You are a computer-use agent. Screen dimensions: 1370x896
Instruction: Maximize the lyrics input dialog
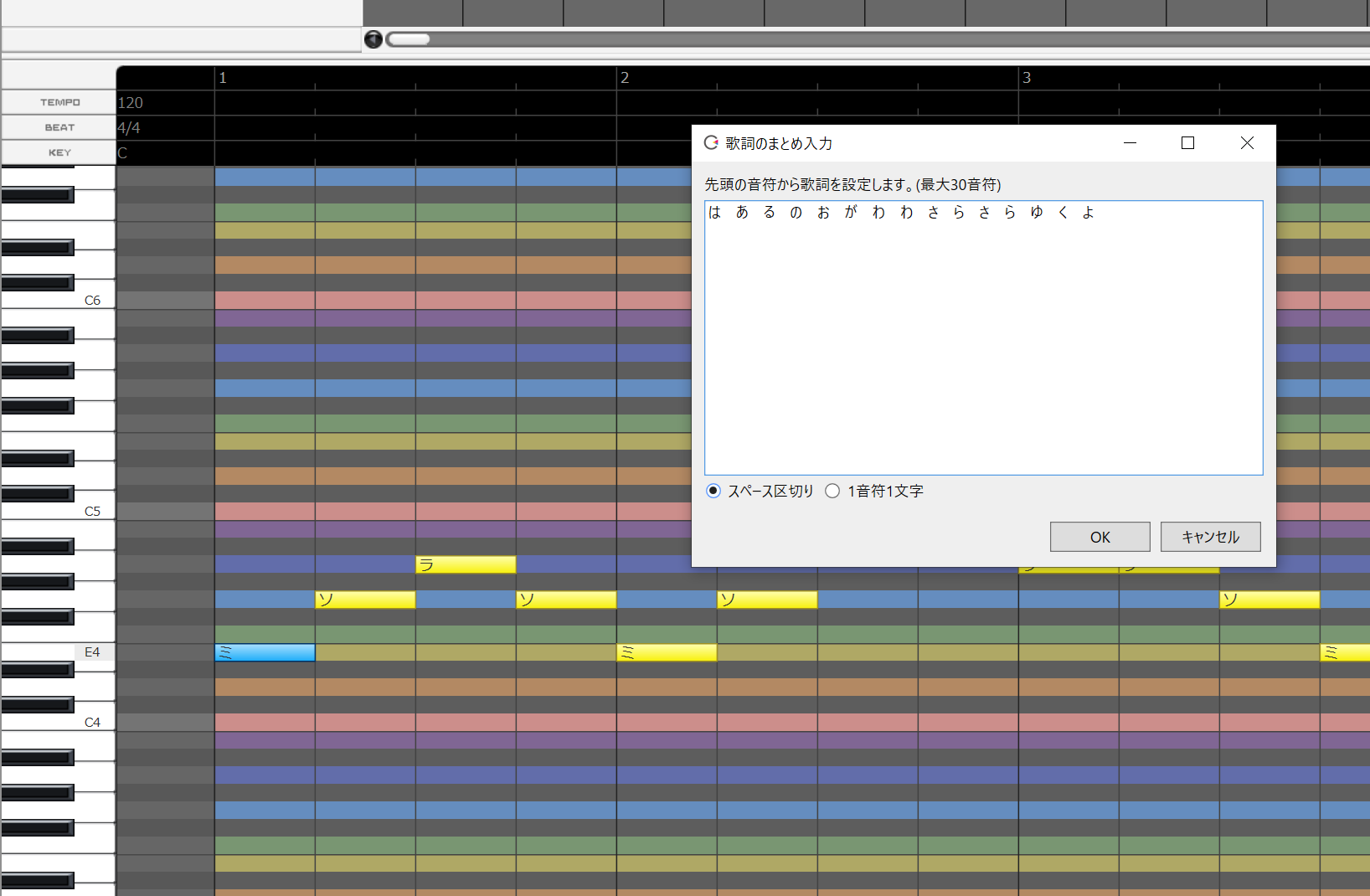tap(1187, 143)
